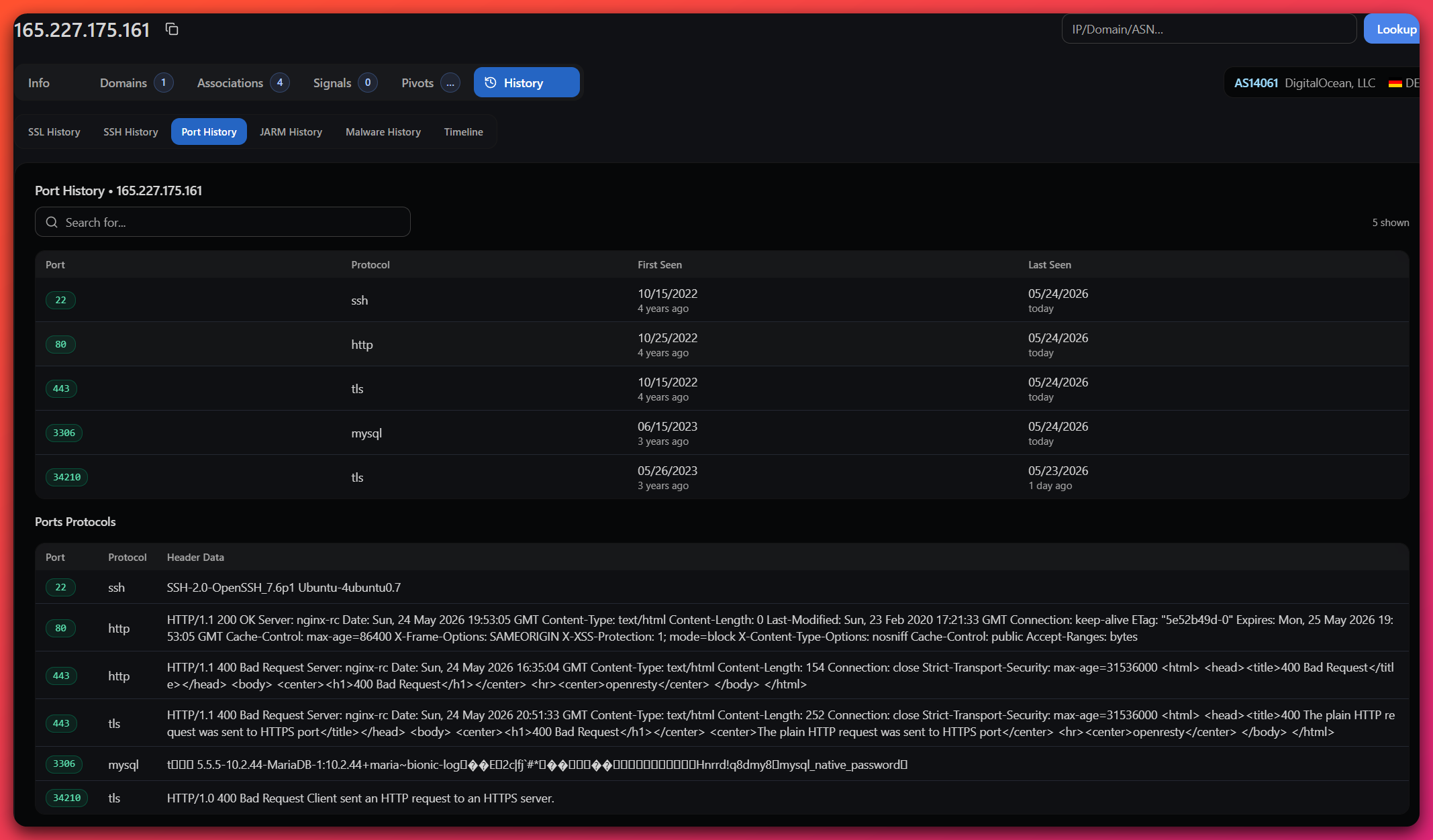This screenshot has height=840, width=1433.
Task: Click port 3306 badge in Port History
Action: pos(64,433)
